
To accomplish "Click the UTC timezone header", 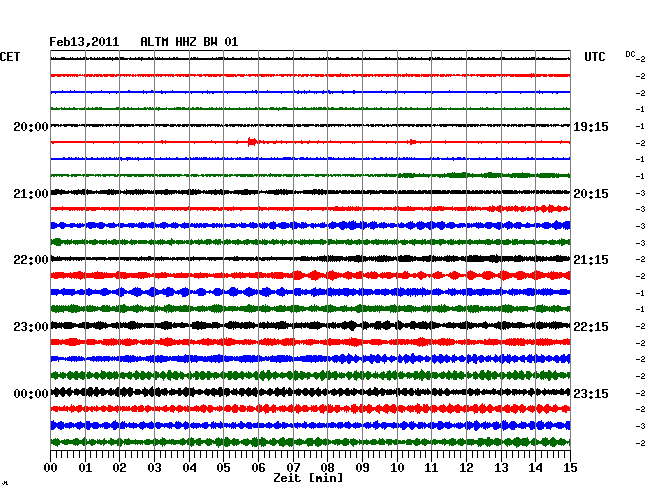I will 594,57.
